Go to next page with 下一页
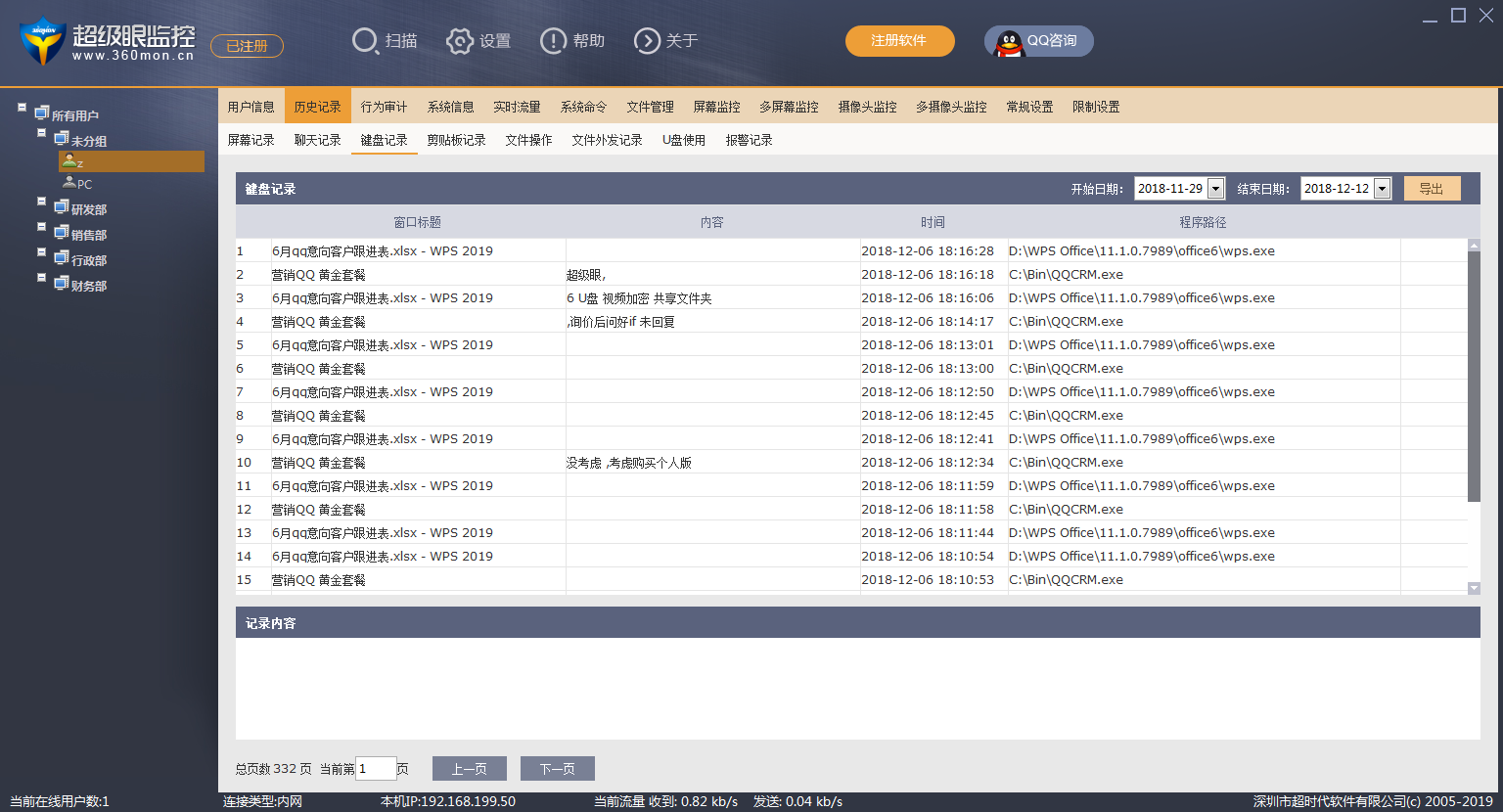 [557, 769]
